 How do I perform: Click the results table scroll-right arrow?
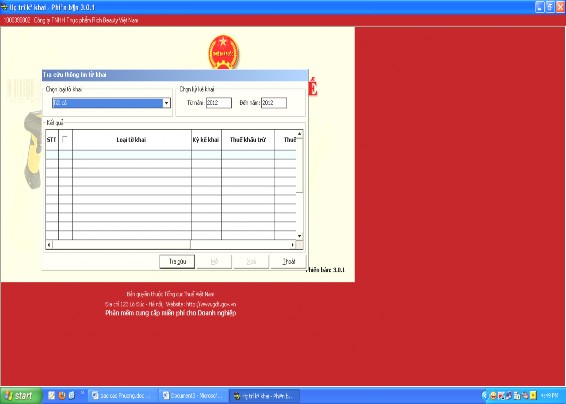(292, 245)
